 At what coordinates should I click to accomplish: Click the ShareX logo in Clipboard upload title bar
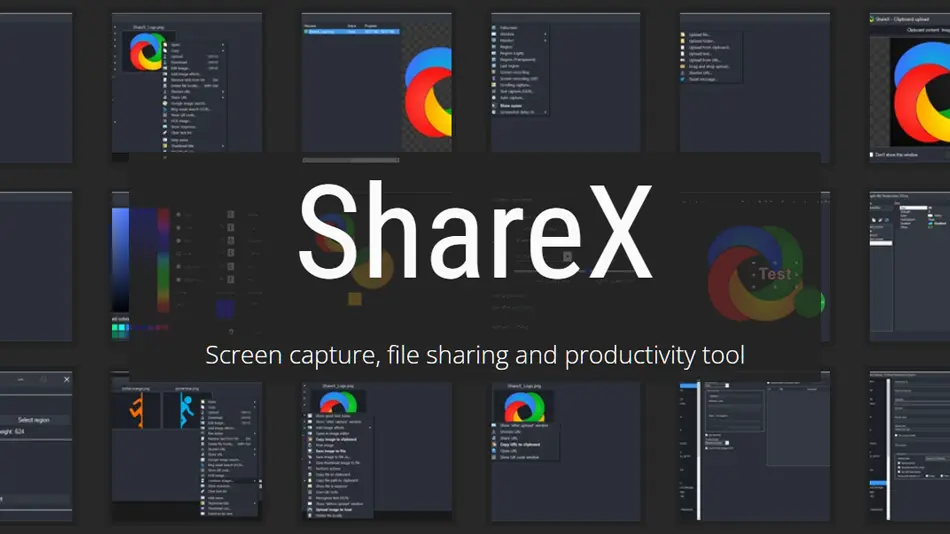[x=872, y=19]
